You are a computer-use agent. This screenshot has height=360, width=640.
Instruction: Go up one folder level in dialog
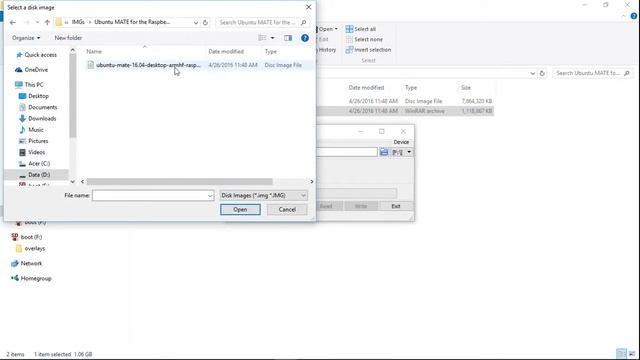tap(47, 22)
